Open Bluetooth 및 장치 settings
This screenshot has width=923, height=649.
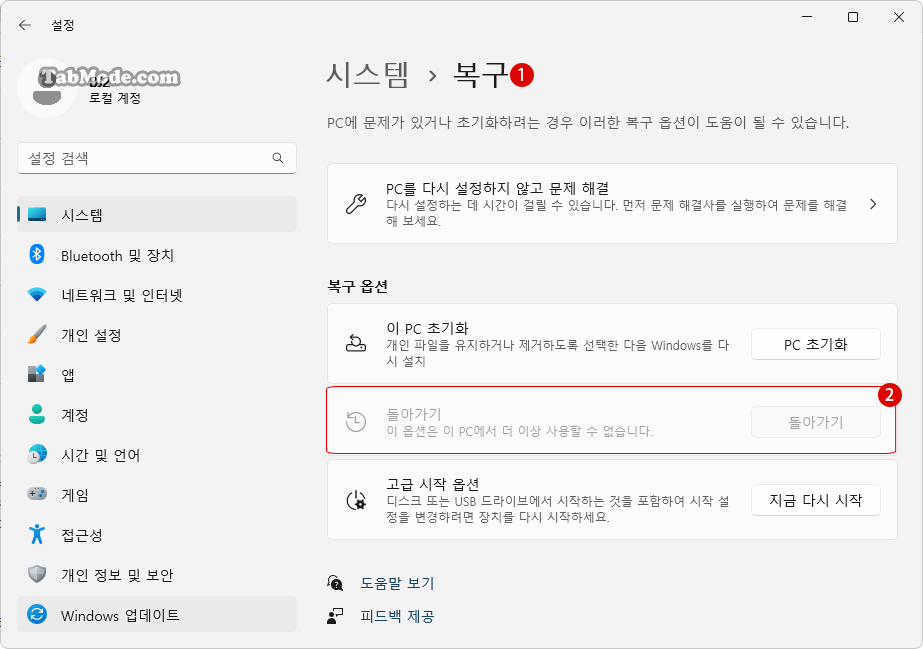pyautogui.click(x=157, y=255)
